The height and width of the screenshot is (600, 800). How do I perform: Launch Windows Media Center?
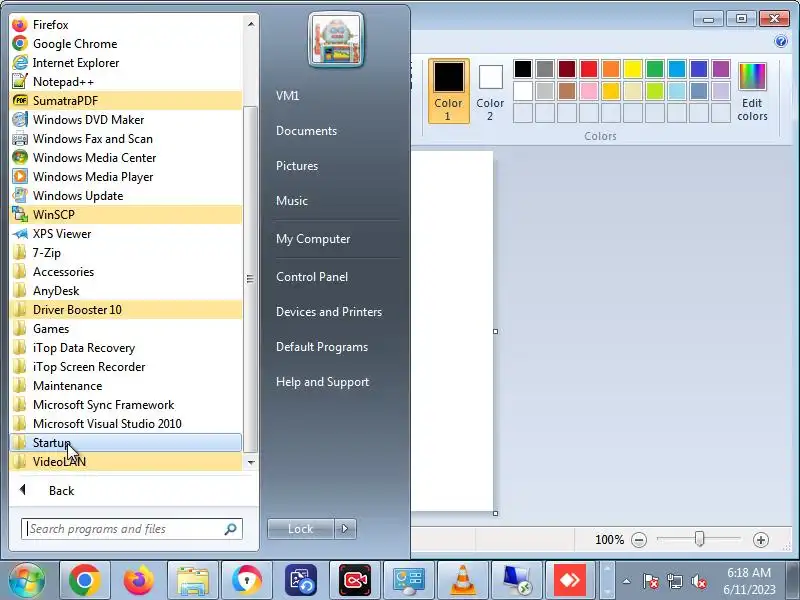(x=126, y=158)
